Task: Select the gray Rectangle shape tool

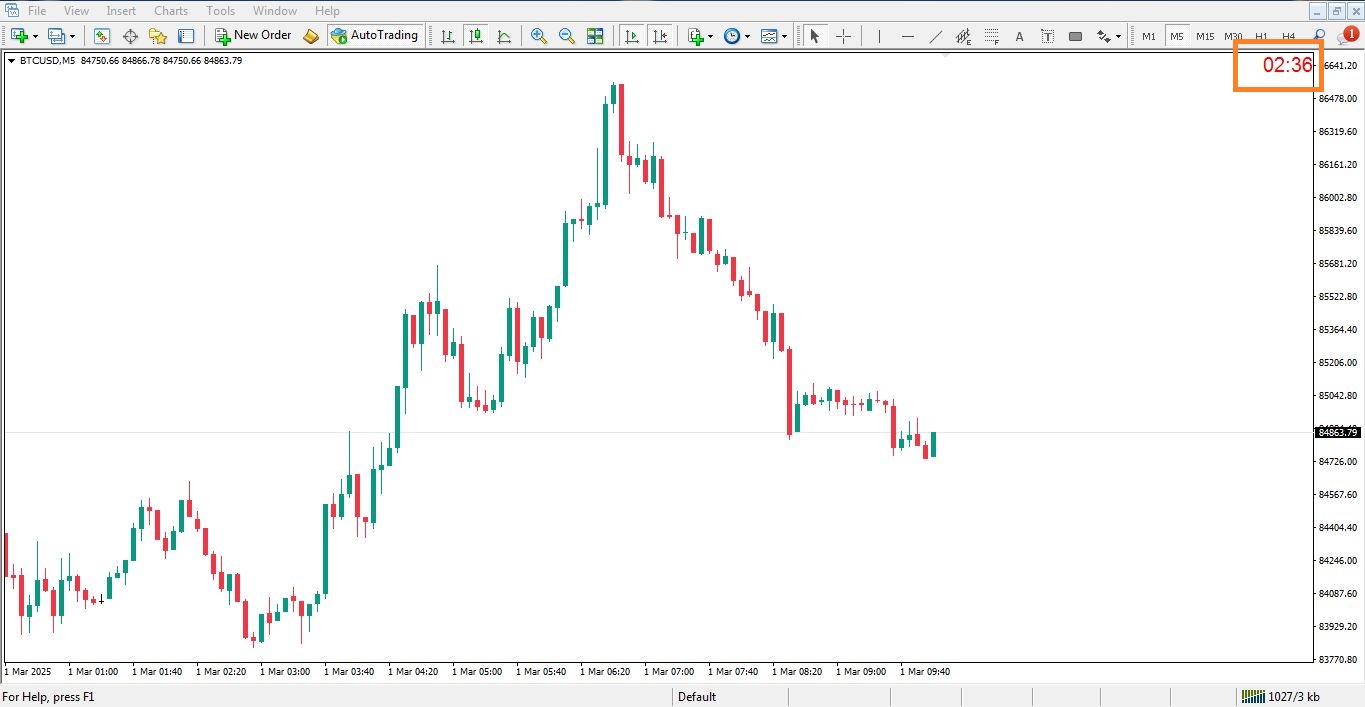Action: click(x=1075, y=36)
